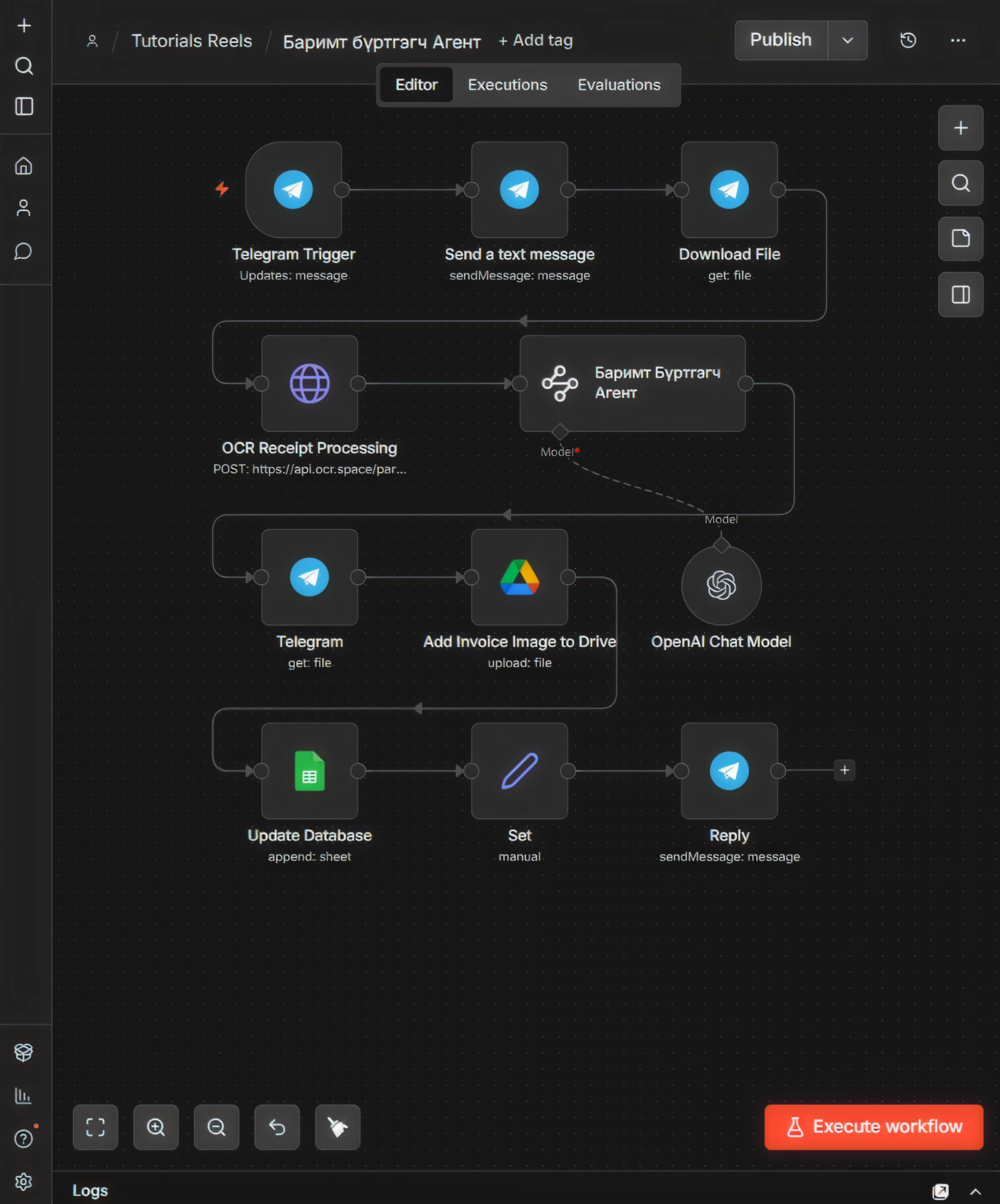This screenshot has width=1000, height=1204.
Task: Click the fit-to-view canvas button
Action: point(95,1127)
